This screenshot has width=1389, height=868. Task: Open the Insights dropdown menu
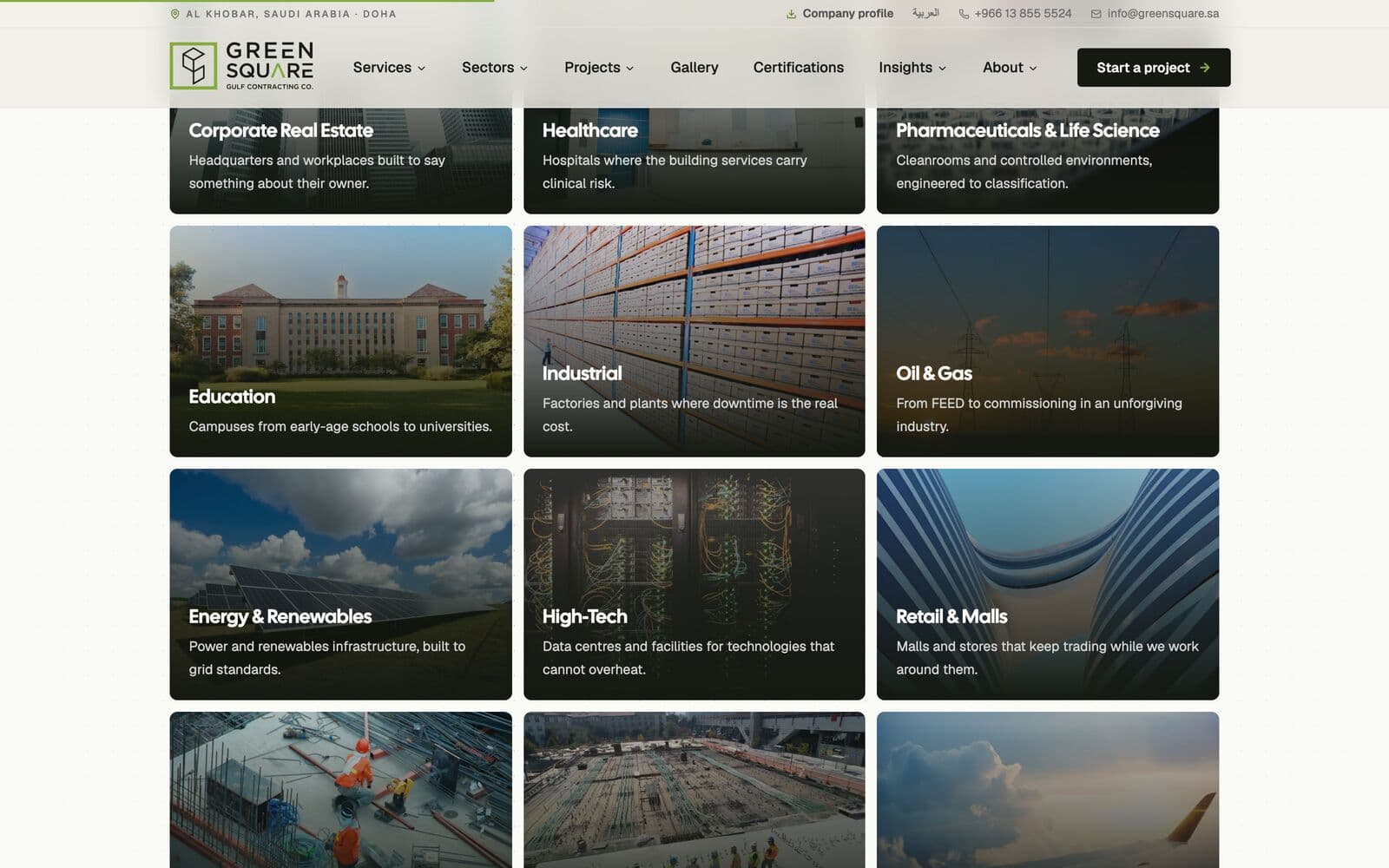tap(912, 68)
